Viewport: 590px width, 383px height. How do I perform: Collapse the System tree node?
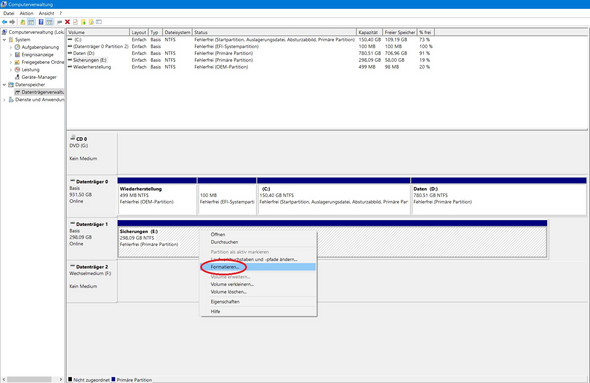click(5, 40)
